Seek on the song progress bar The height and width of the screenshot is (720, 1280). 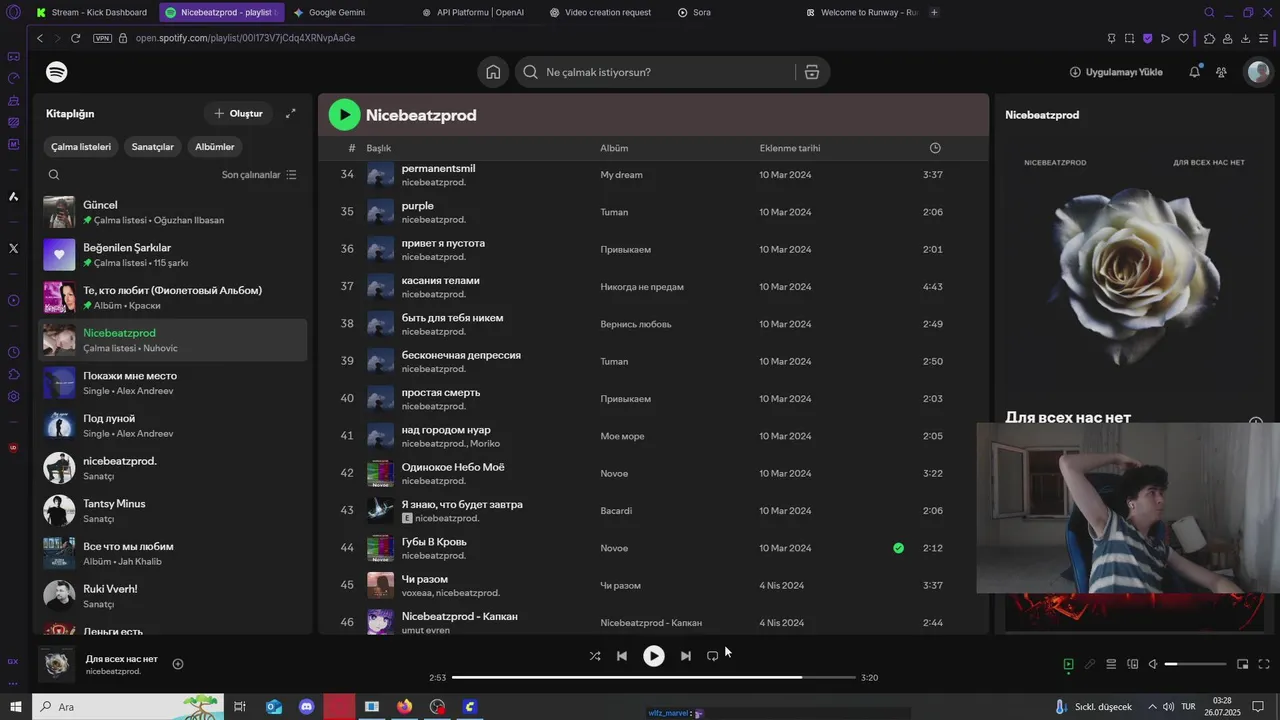point(654,677)
